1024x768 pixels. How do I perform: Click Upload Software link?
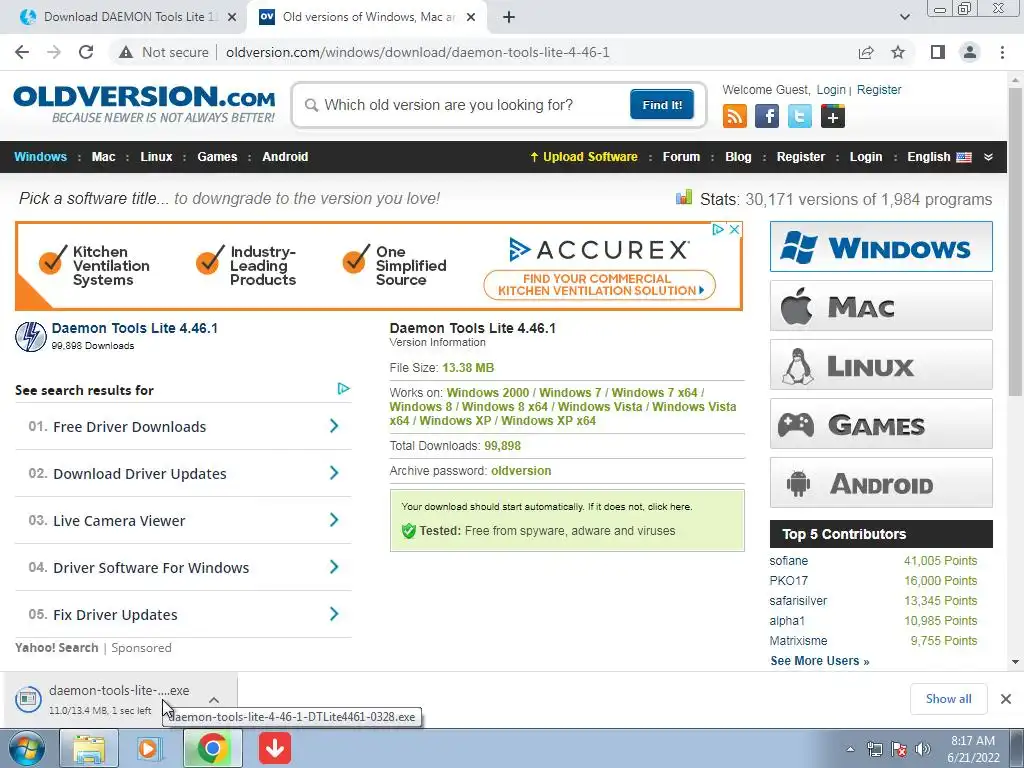click(584, 157)
